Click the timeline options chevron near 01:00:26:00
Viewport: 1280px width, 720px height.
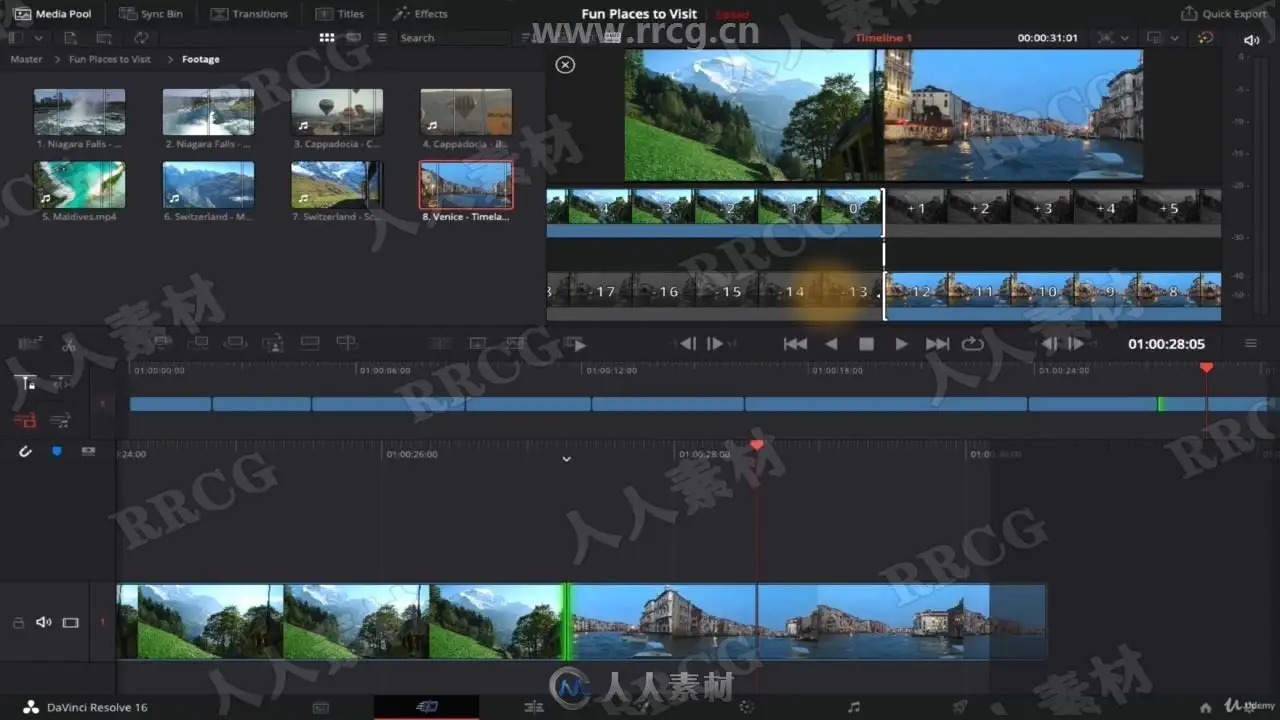click(x=566, y=459)
